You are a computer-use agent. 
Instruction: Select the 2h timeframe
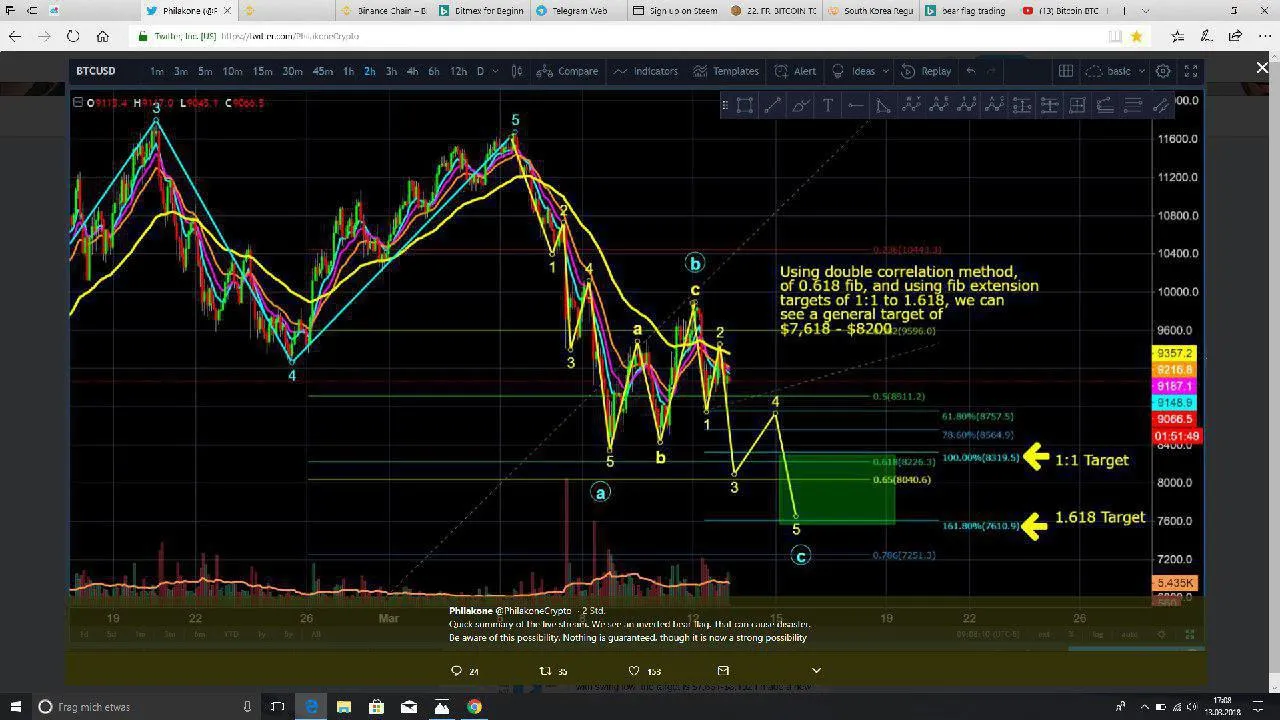point(369,71)
